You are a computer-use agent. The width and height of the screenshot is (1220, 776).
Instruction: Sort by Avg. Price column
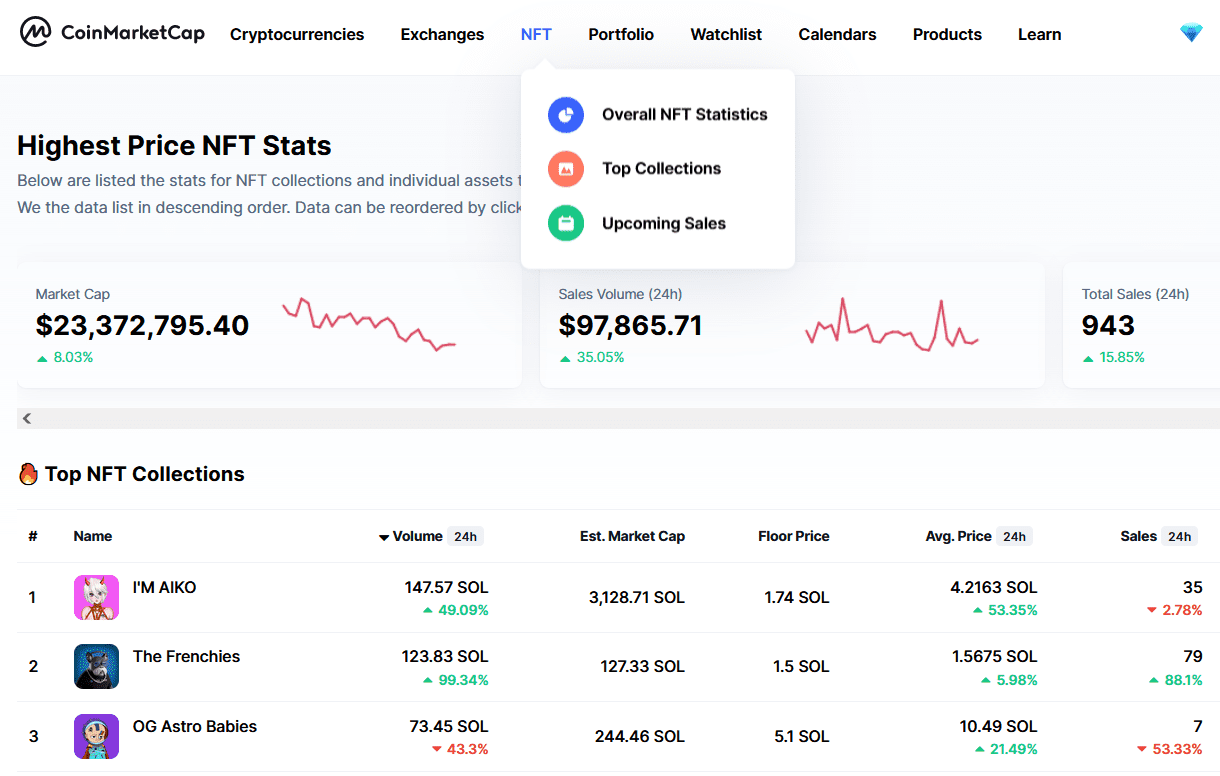pos(979,536)
